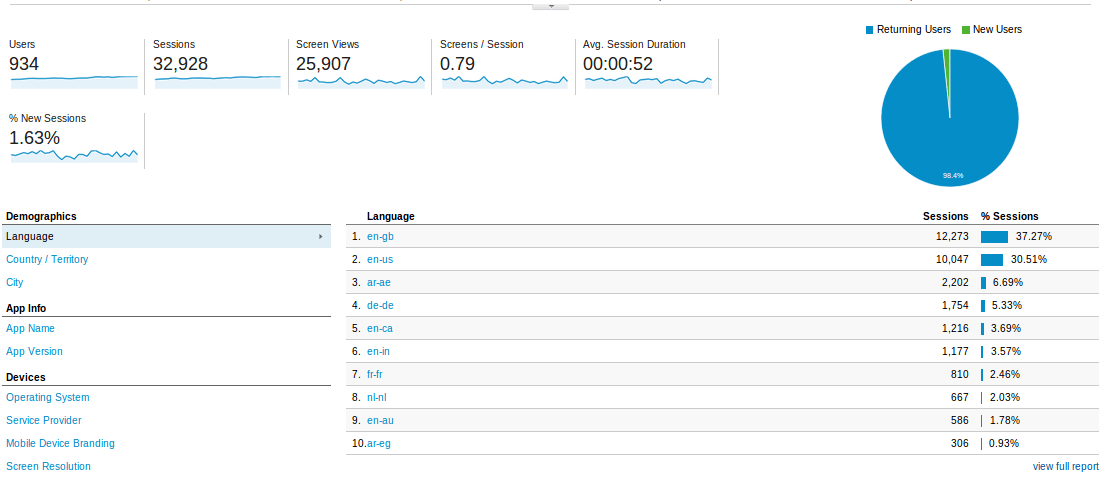Click the 1.63% new sessions value
This screenshot has height=487, width=1107.
[35, 138]
